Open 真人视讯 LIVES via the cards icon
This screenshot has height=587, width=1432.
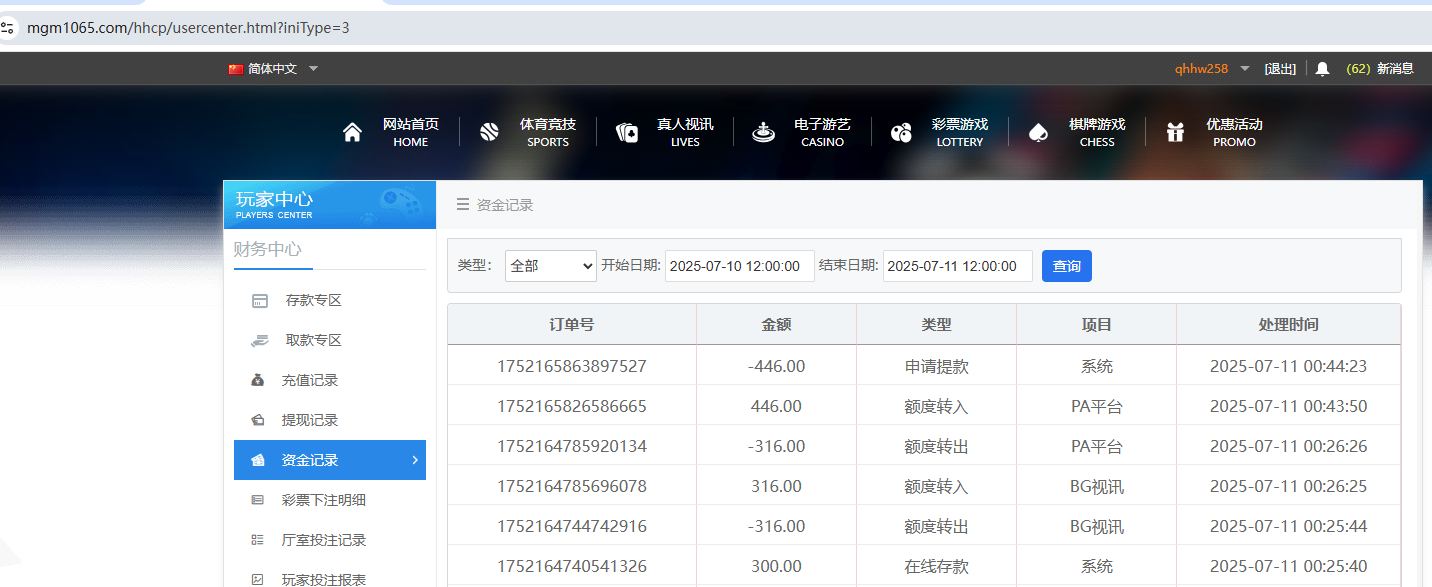tap(626, 131)
